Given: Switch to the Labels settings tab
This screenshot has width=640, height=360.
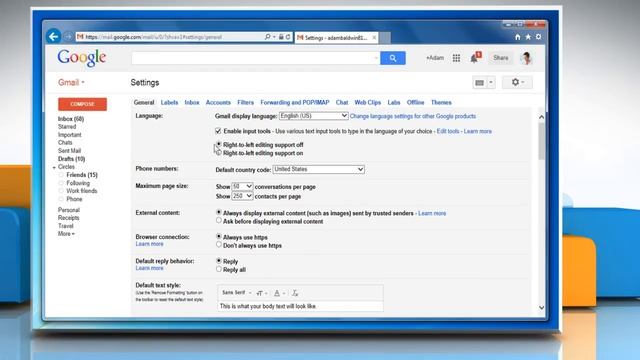Looking at the screenshot, I should coord(169,102).
